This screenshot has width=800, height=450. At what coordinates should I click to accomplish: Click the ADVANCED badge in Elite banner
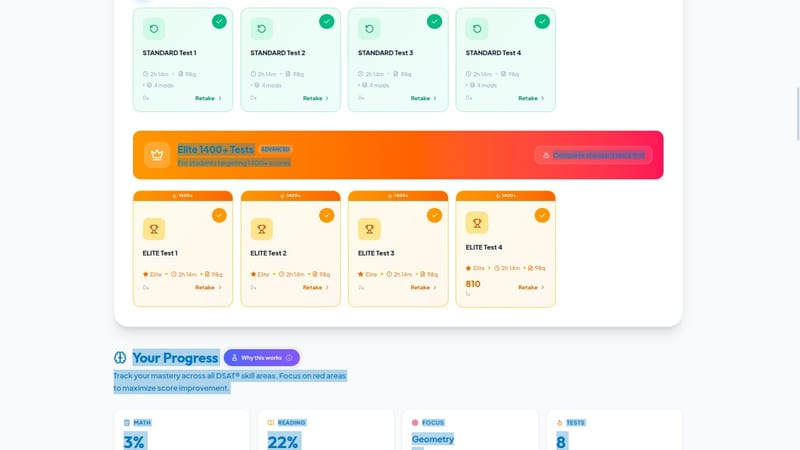click(x=276, y=149)
